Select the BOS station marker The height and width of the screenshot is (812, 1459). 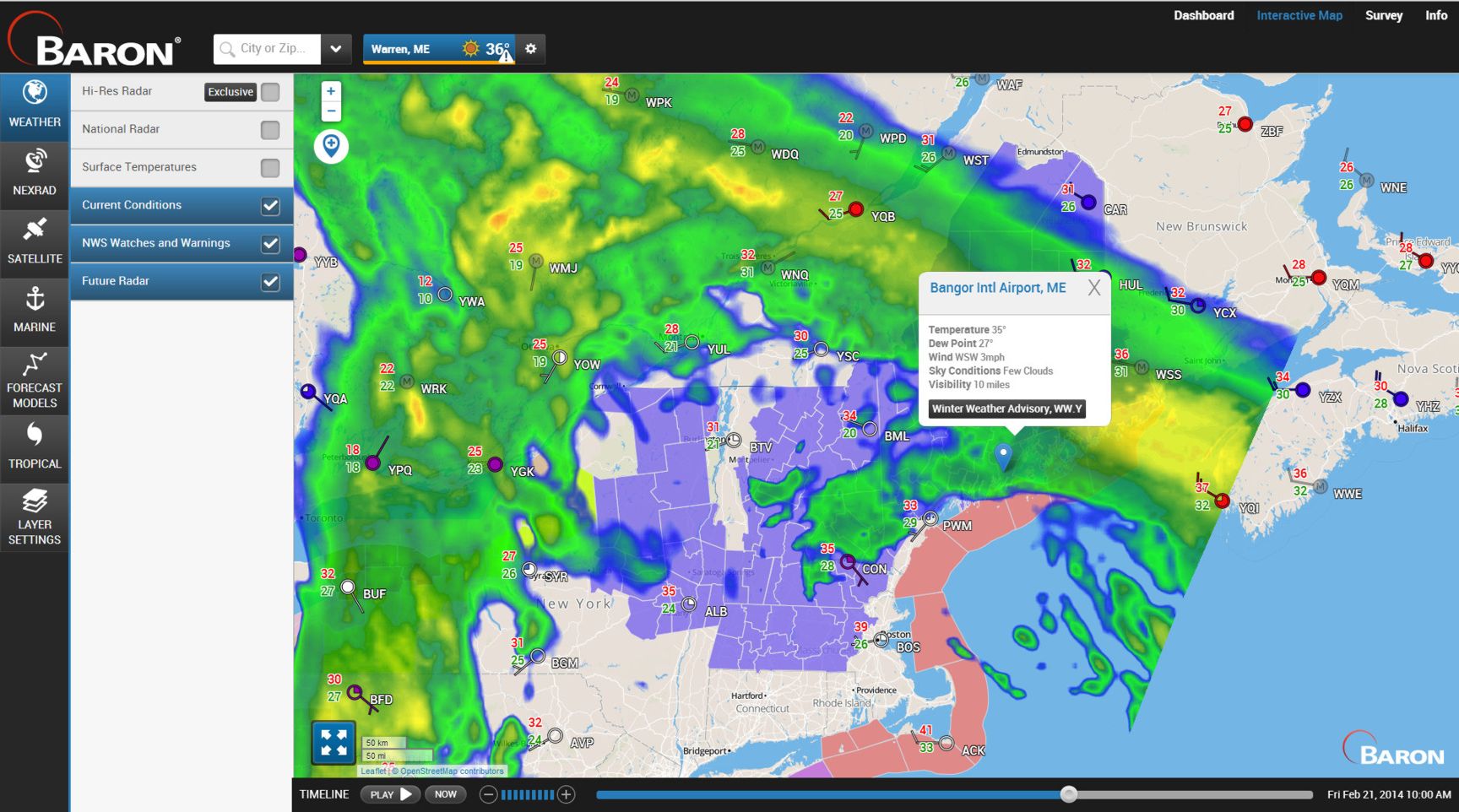[x=881, y=639]
